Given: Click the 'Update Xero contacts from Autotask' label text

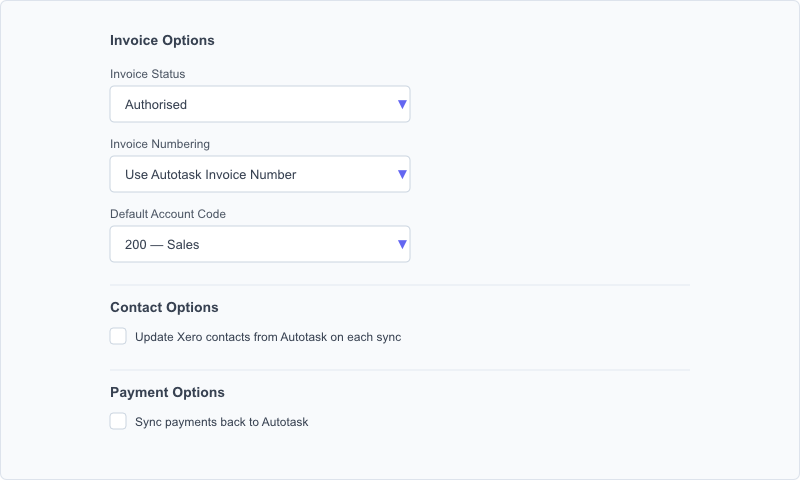Looking at the screenshot, I should click(x=268, y=337).
